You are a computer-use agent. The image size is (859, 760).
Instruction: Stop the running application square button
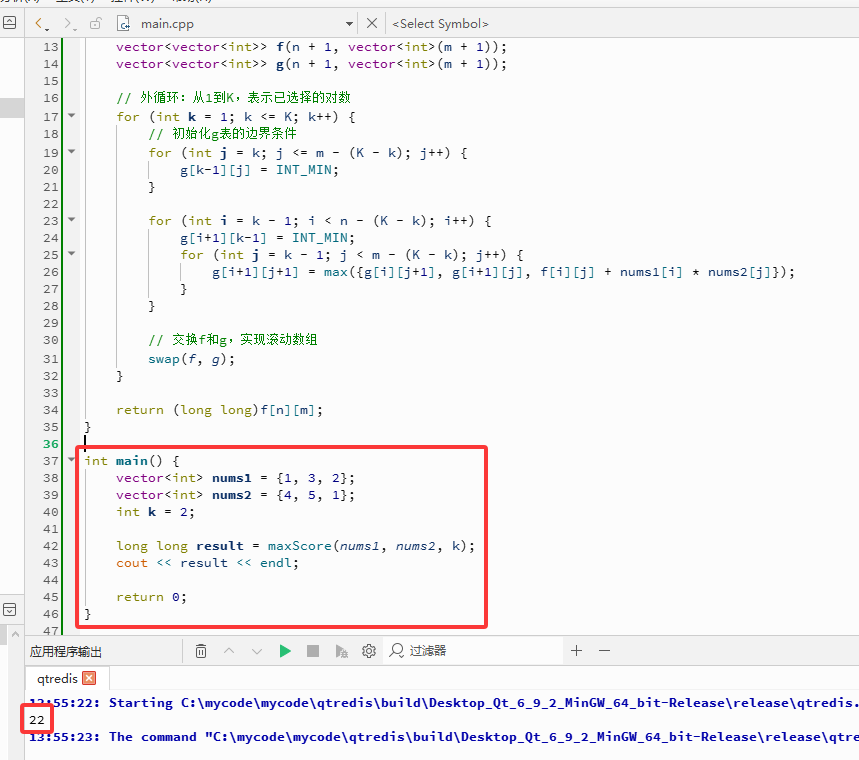tap(313, 651)
